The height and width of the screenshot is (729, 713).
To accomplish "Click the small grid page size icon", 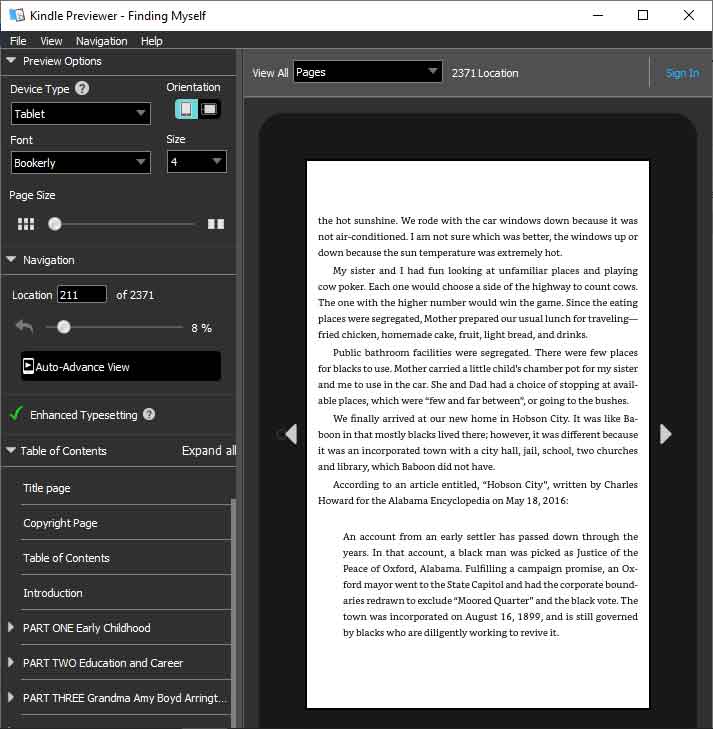I will pos(26,224).
